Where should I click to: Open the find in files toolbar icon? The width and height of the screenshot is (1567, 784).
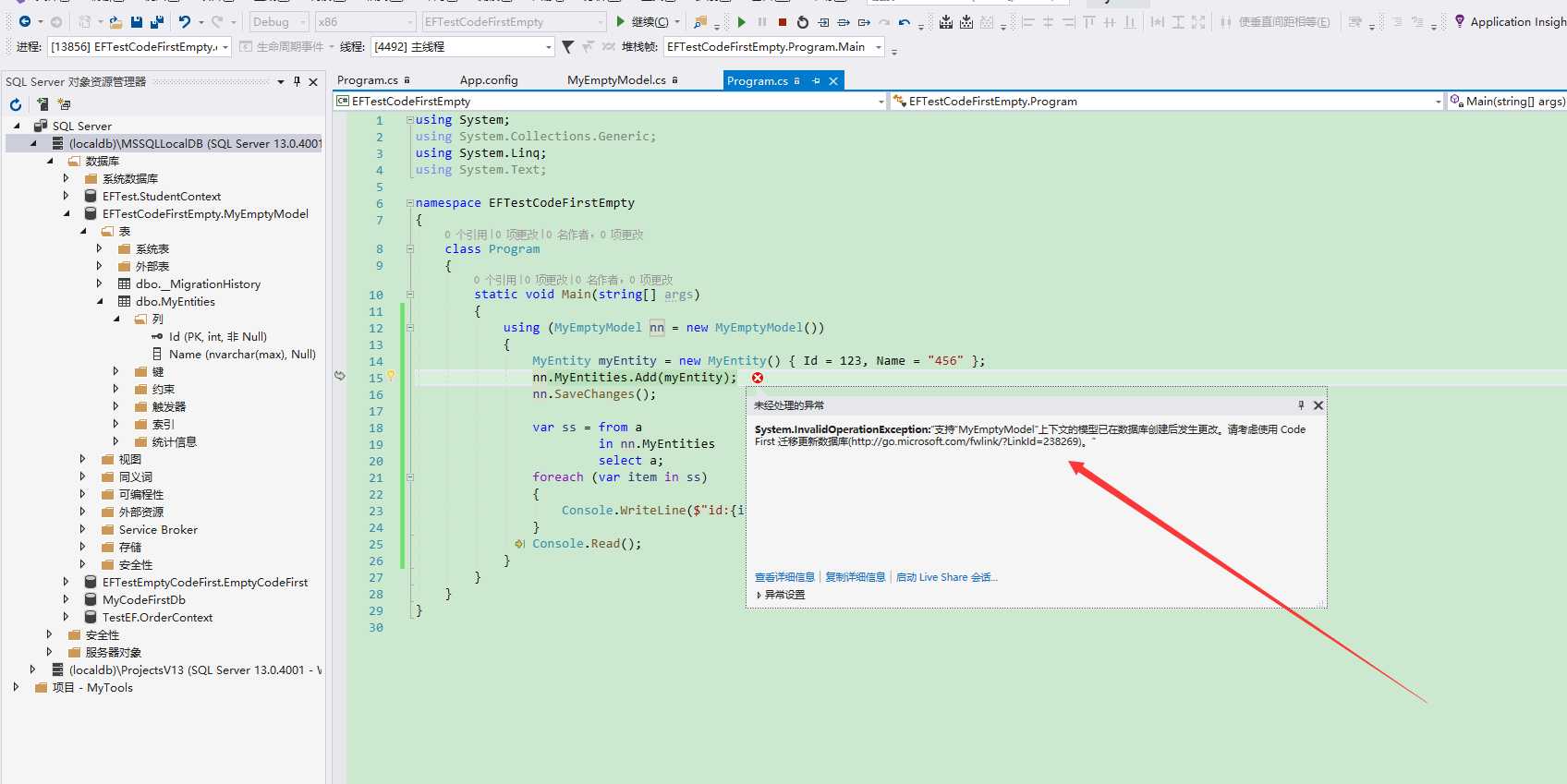700,22
